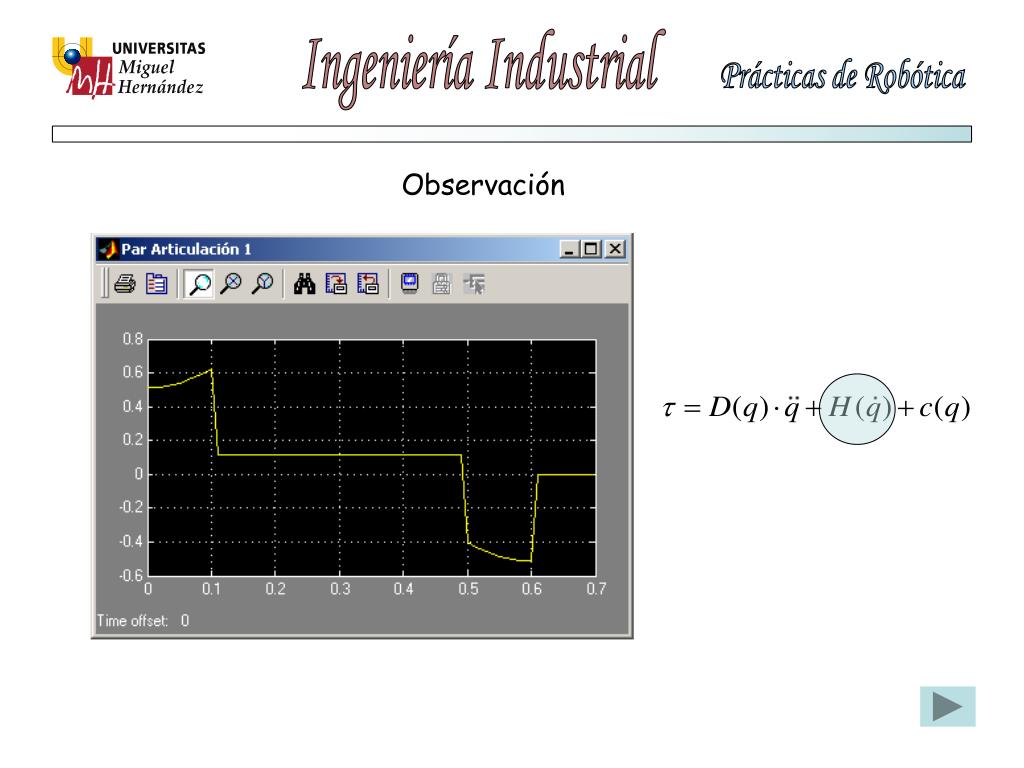Click the yellow torque curve plot area
Screen dimensions: 1024x768
pos(372,458)
